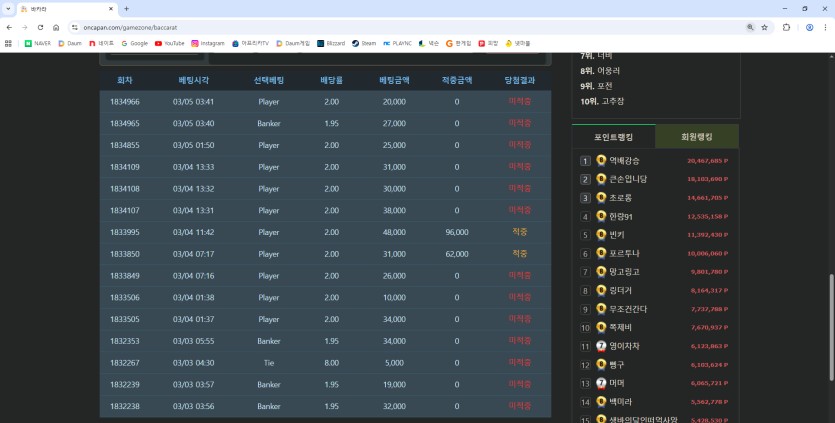Open the Instagram bookmark
This screenshot has height=423, width=835.
pos(208,43)
